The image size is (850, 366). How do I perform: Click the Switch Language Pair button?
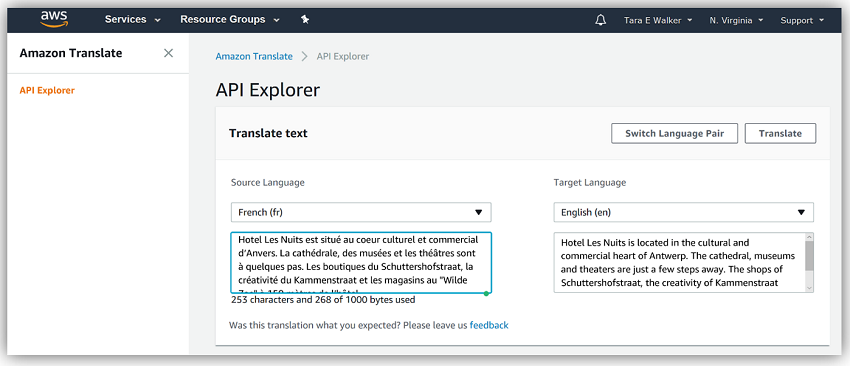(674, 133)
